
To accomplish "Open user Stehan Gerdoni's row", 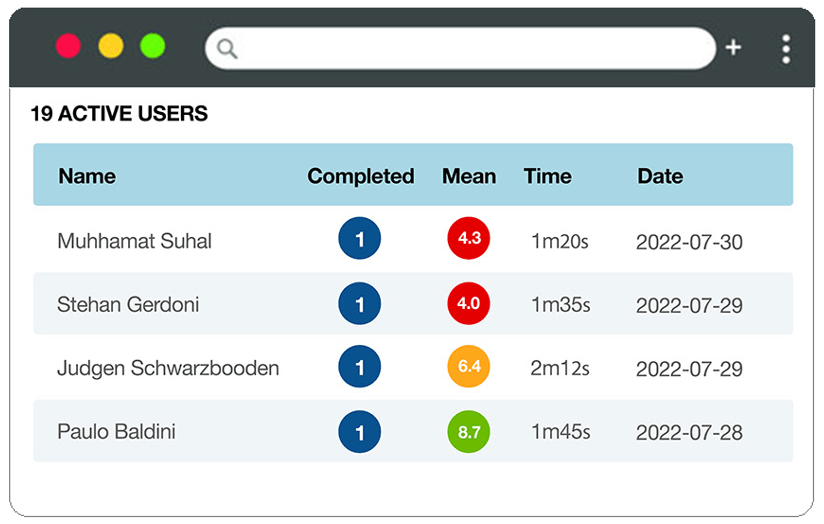I will coord(128,305).
